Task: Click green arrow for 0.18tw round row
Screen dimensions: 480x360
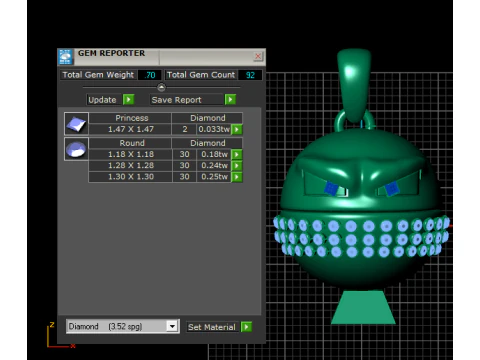Action: pyautogui.click(x=237, y=154)
